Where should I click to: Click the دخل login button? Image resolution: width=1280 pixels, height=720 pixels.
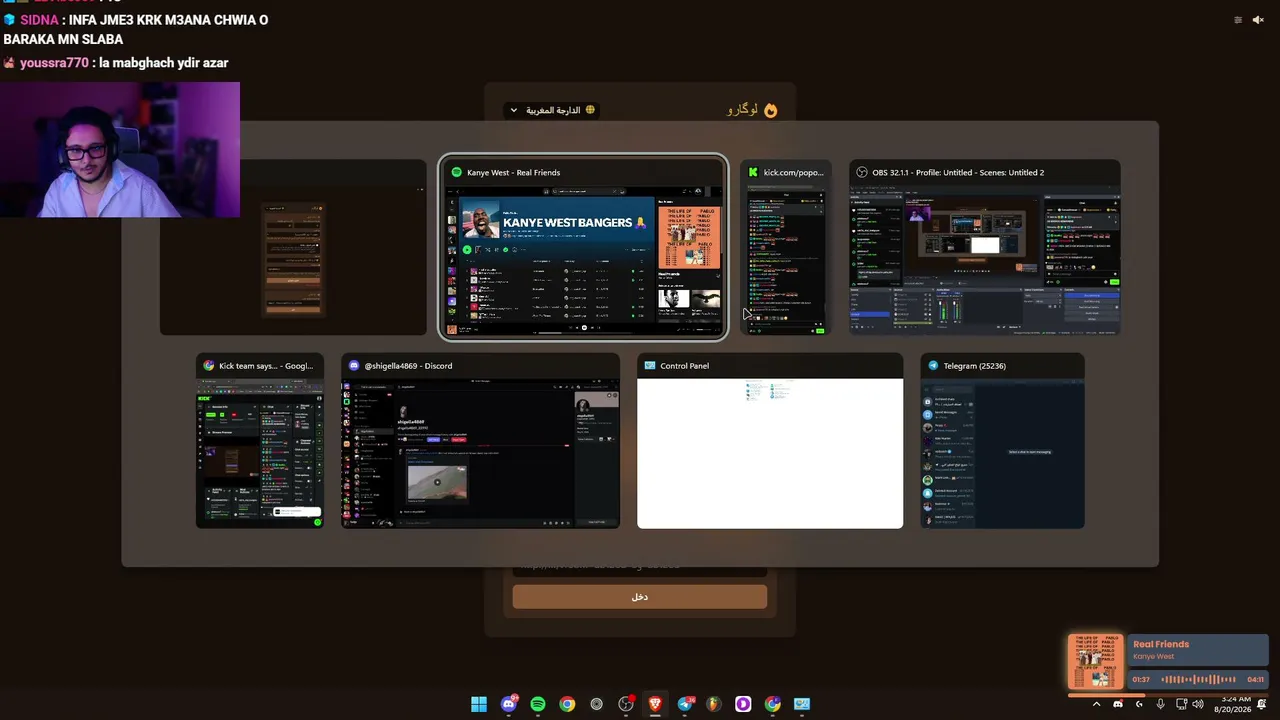640,597
